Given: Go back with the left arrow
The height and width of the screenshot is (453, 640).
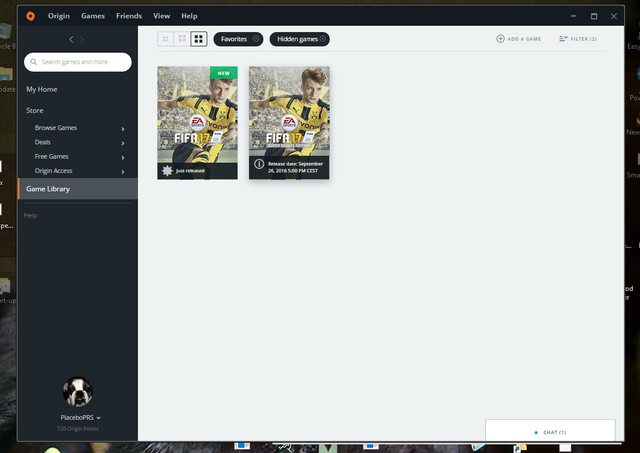Looking at the screenshot, I should click(x=71, y=39).
